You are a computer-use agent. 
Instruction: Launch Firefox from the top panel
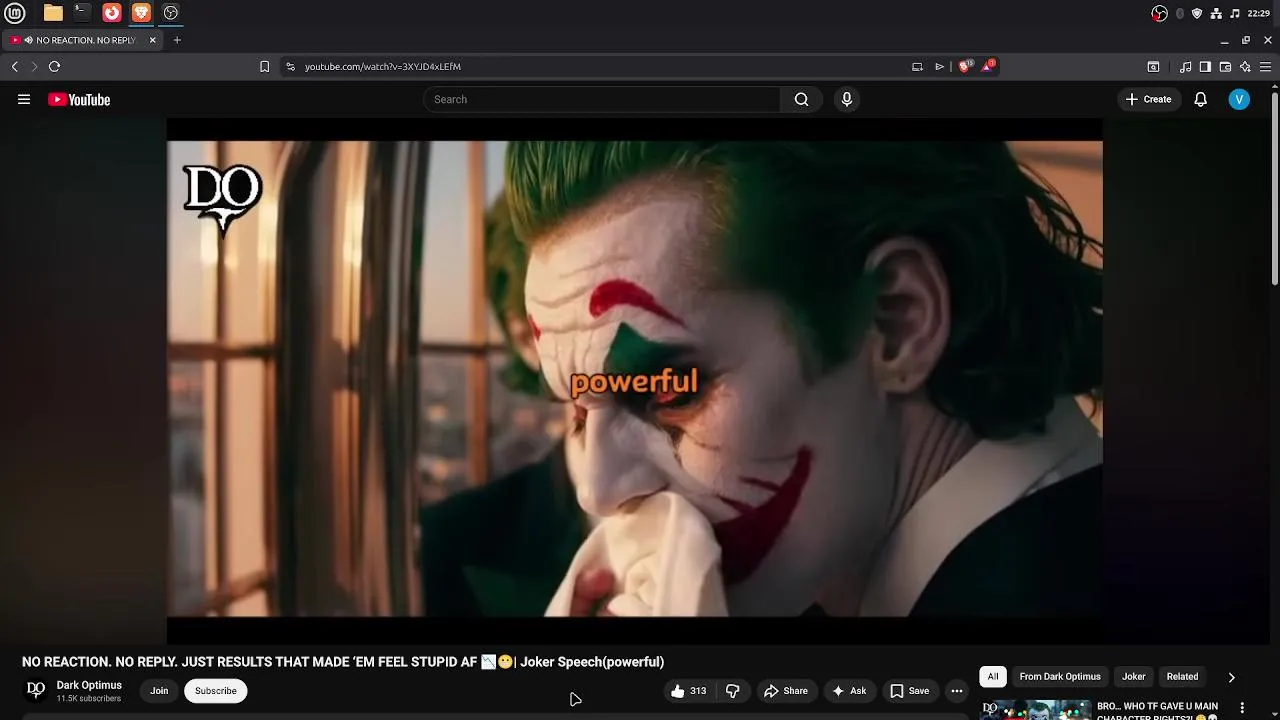(x=112, y=13)
